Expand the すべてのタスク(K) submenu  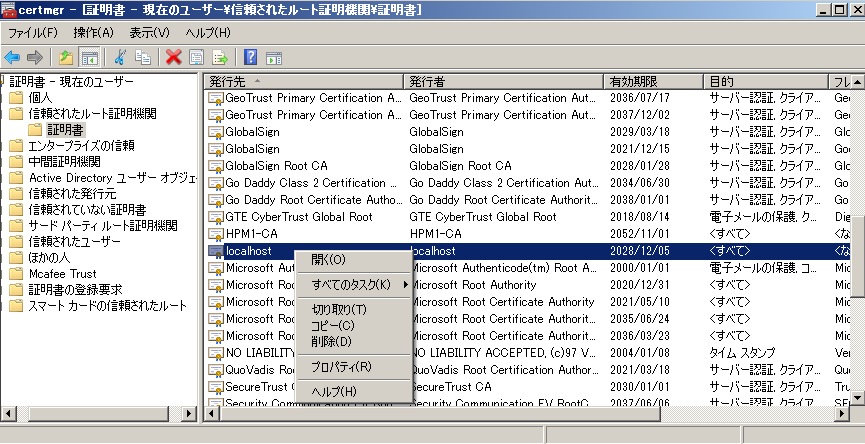click(353, 285)
